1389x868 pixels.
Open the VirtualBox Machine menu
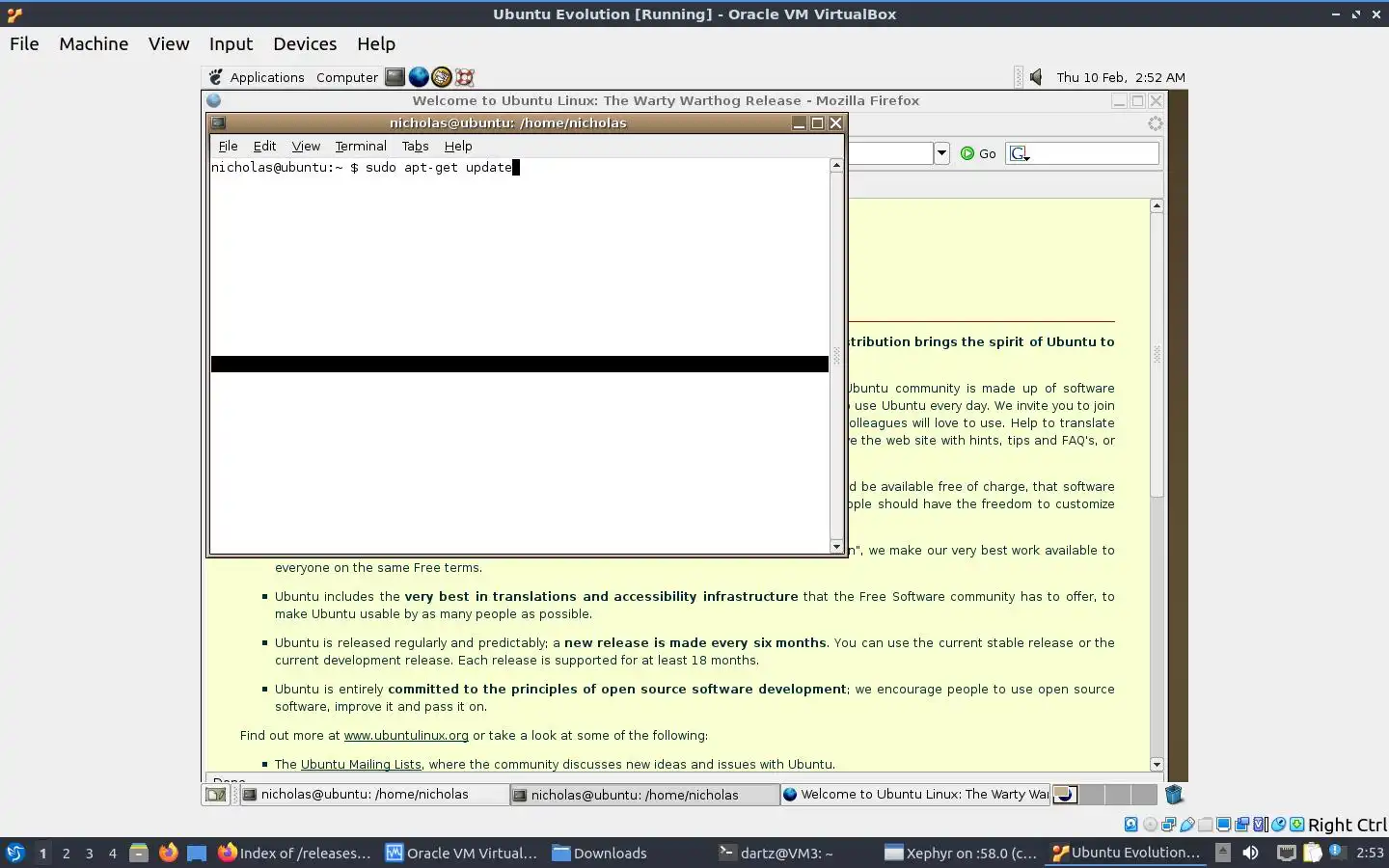pyautogui.click(x=94, y=43)
